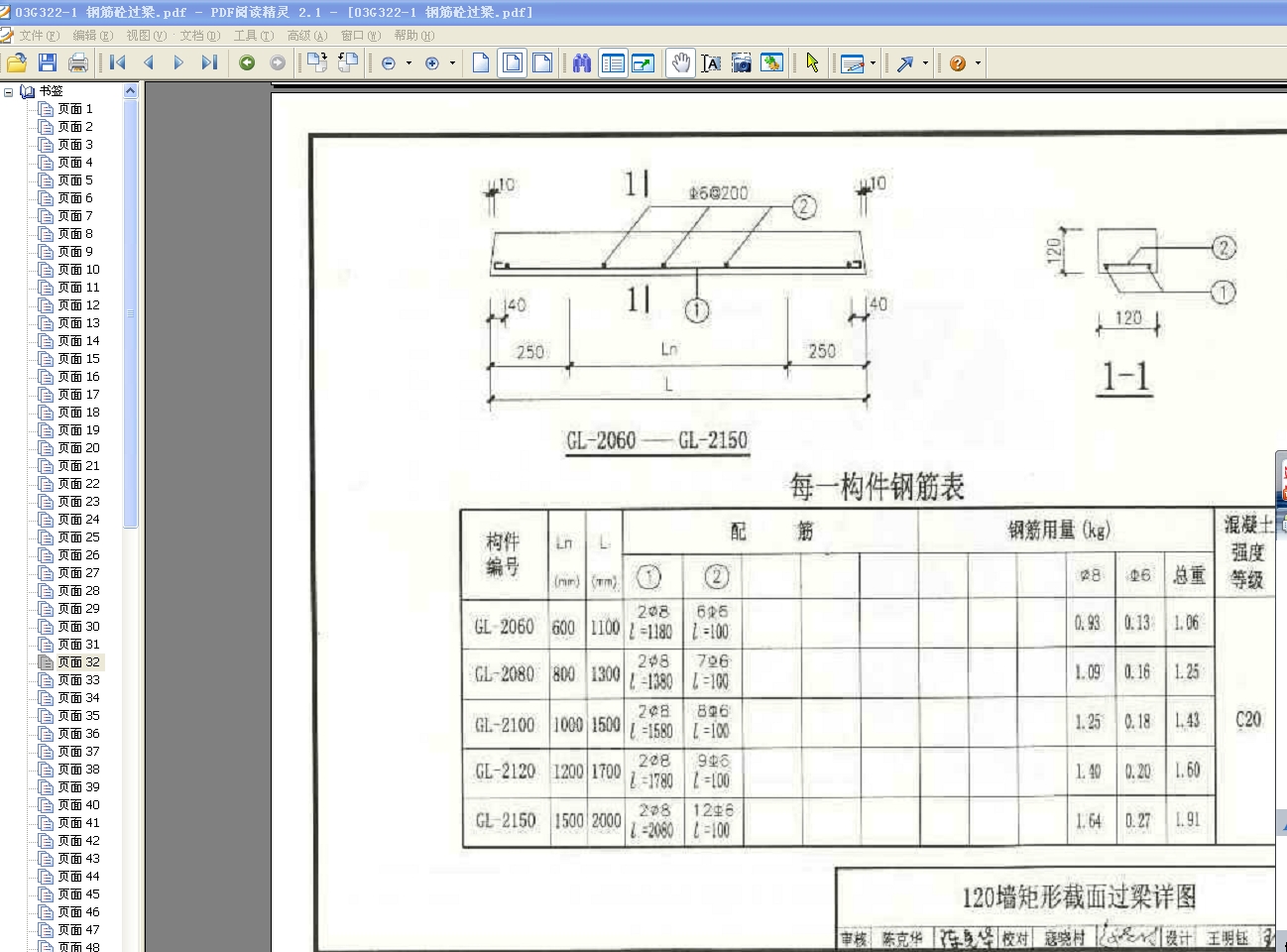Open the help icon dropdown arrow
Screen dimensions: 1287x952
(978, 63)
